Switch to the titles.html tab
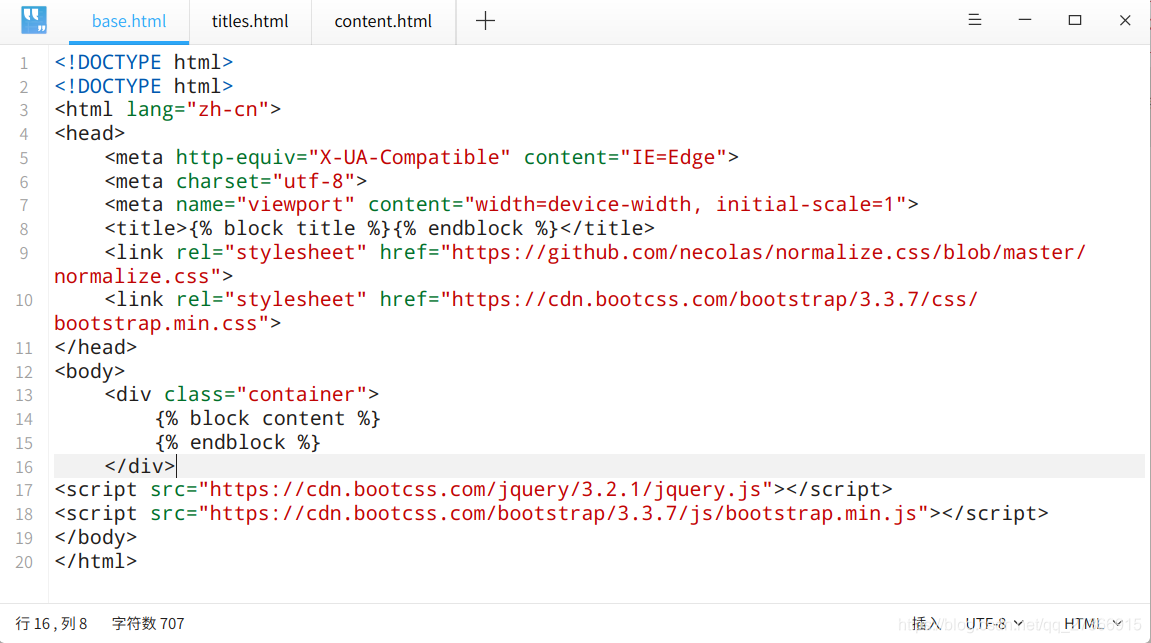The width and height of the screenshot is (1151, 643). 250,21
